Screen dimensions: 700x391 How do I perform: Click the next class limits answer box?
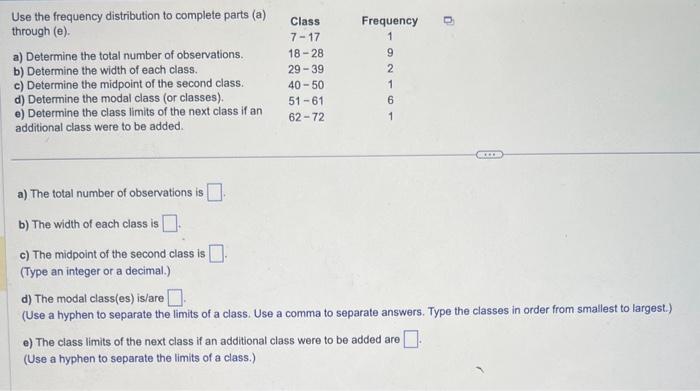(411, 339)
